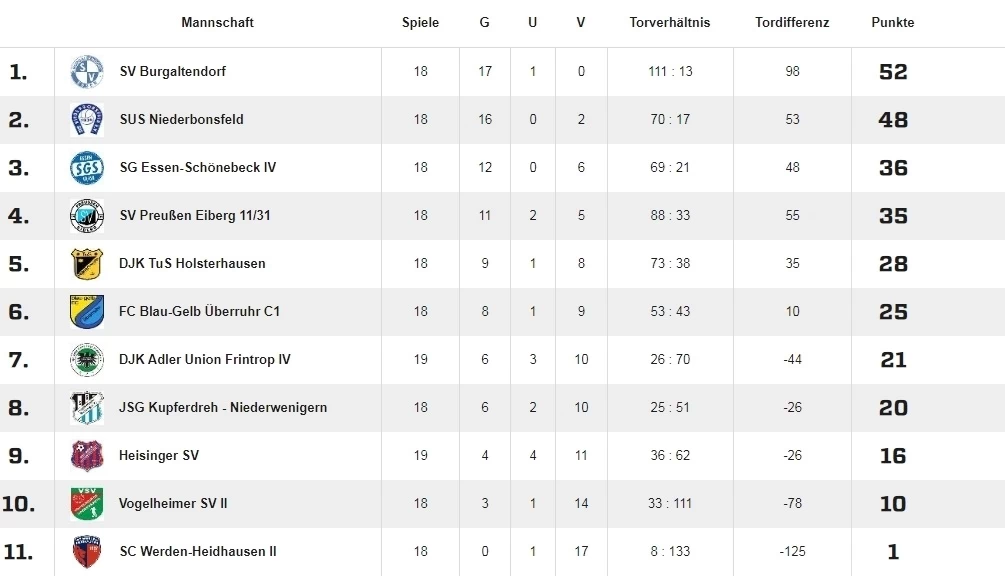Click the Heisinger SV purple crest
The width and height of the screenshot is (1005, 576).
[87, 456]
